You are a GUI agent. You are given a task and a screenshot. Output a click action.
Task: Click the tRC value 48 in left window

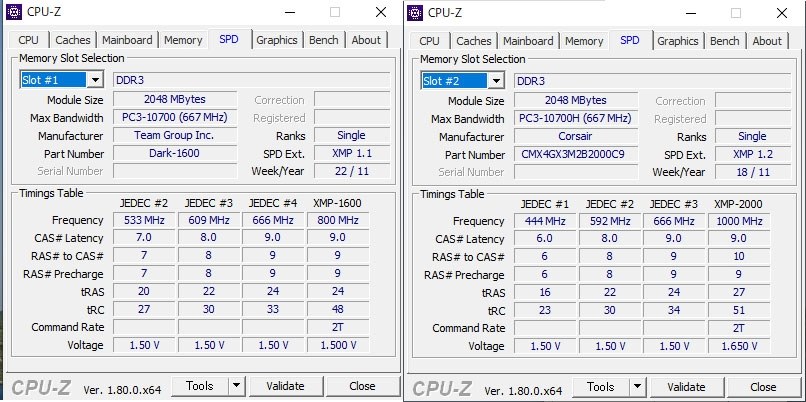[338, 309]
